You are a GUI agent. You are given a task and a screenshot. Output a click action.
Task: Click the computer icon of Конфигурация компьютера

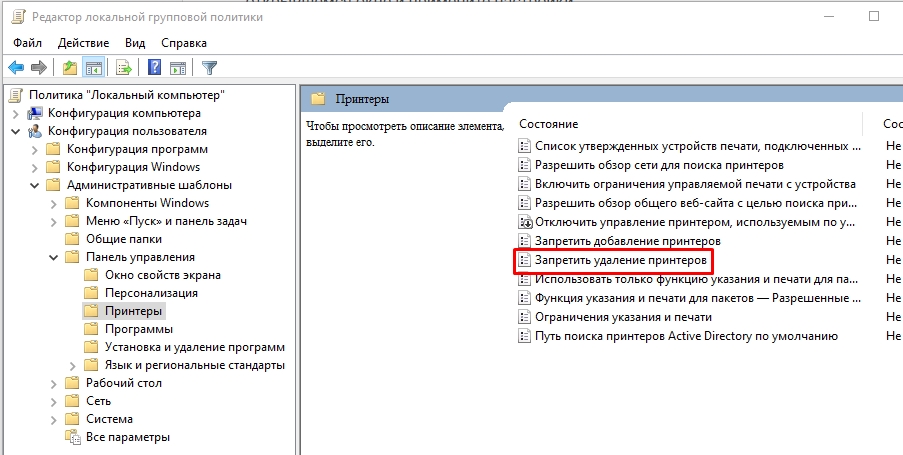35,113
